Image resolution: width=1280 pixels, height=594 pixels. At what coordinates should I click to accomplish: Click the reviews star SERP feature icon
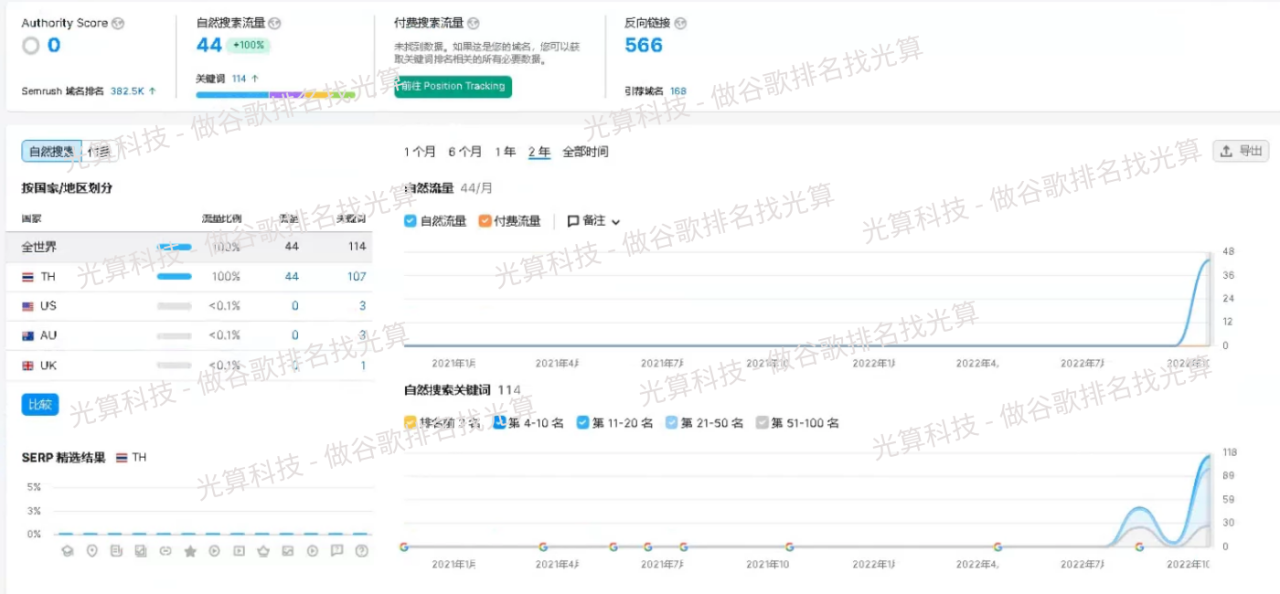(190, 550)
